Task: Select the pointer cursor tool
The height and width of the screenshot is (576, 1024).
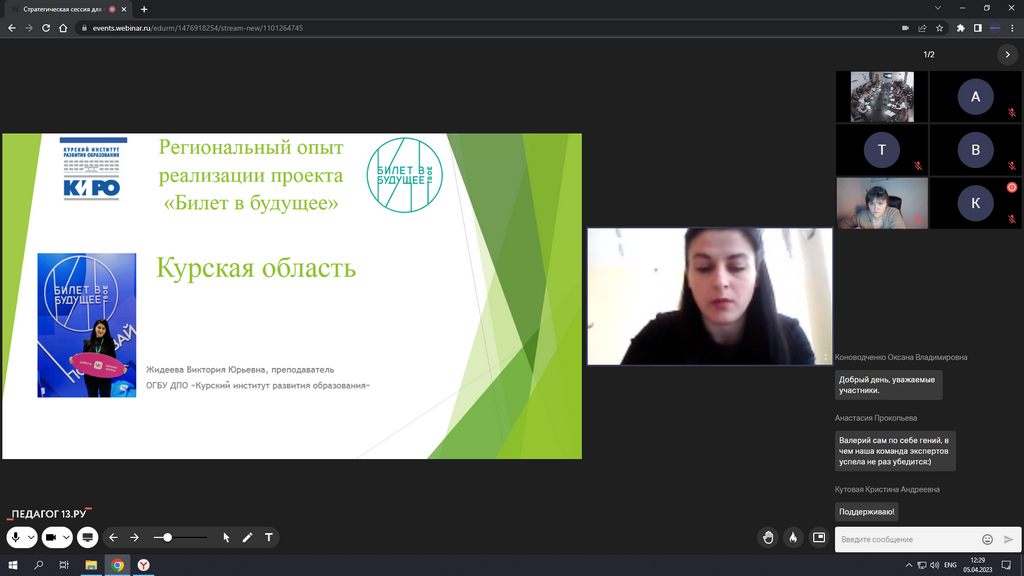Action: pyautogui.click(x=226, y=537)
